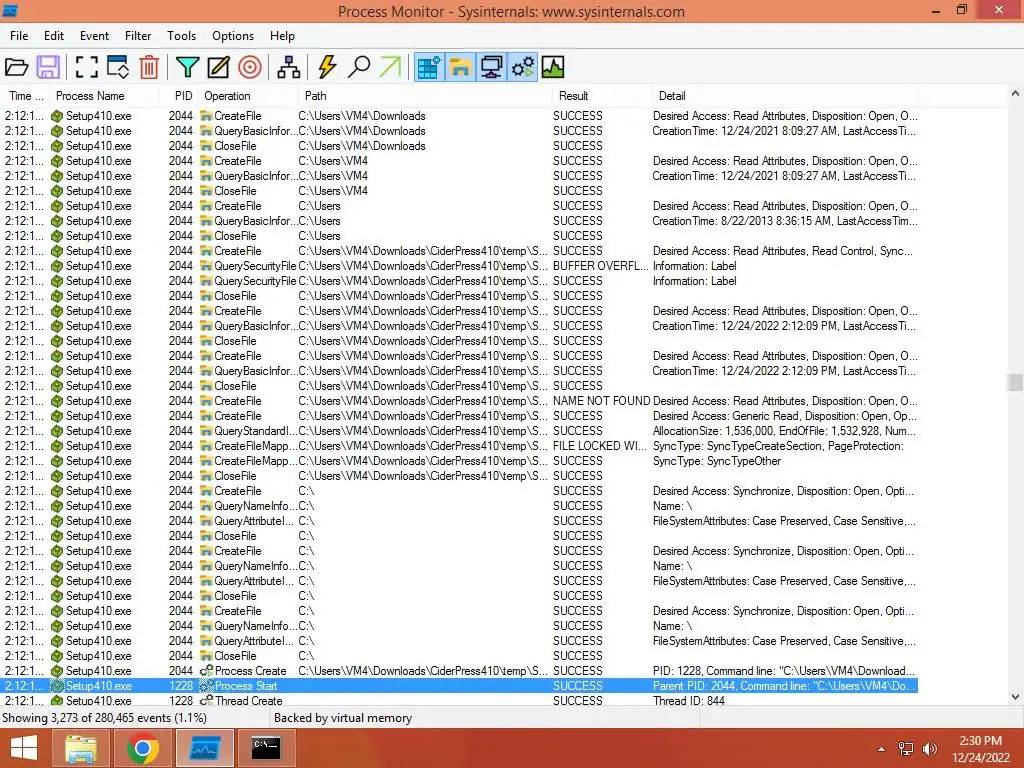
Task: Toggle Show Process and Thread Activity
Action: (x=523, y=67)
